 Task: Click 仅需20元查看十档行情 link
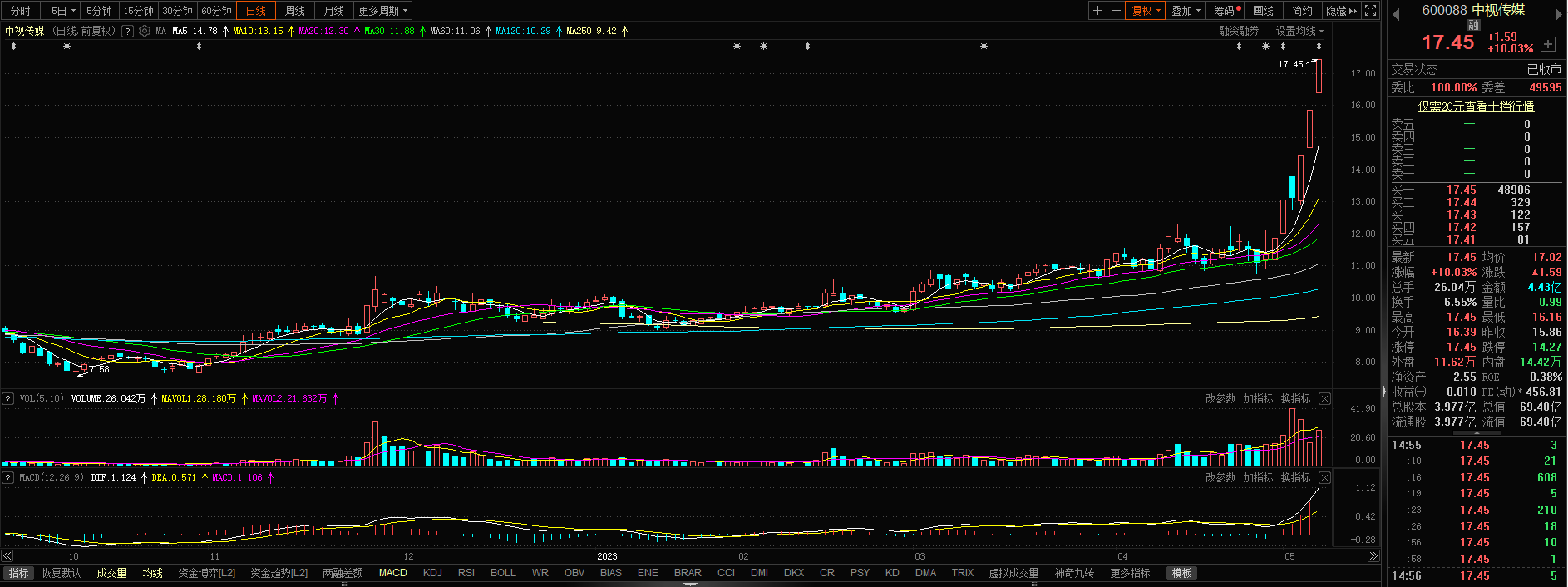(x=1476, y=106)
